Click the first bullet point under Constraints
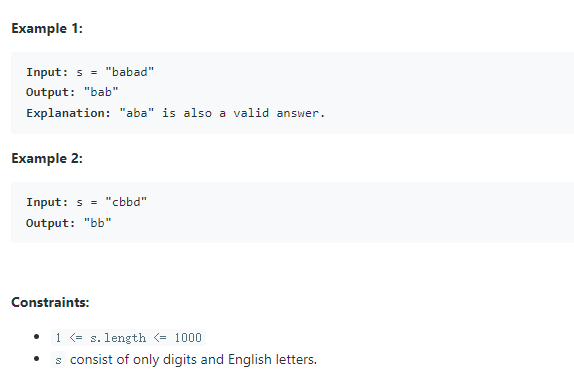This screenshot has width=574, height=382. (36, 337)
